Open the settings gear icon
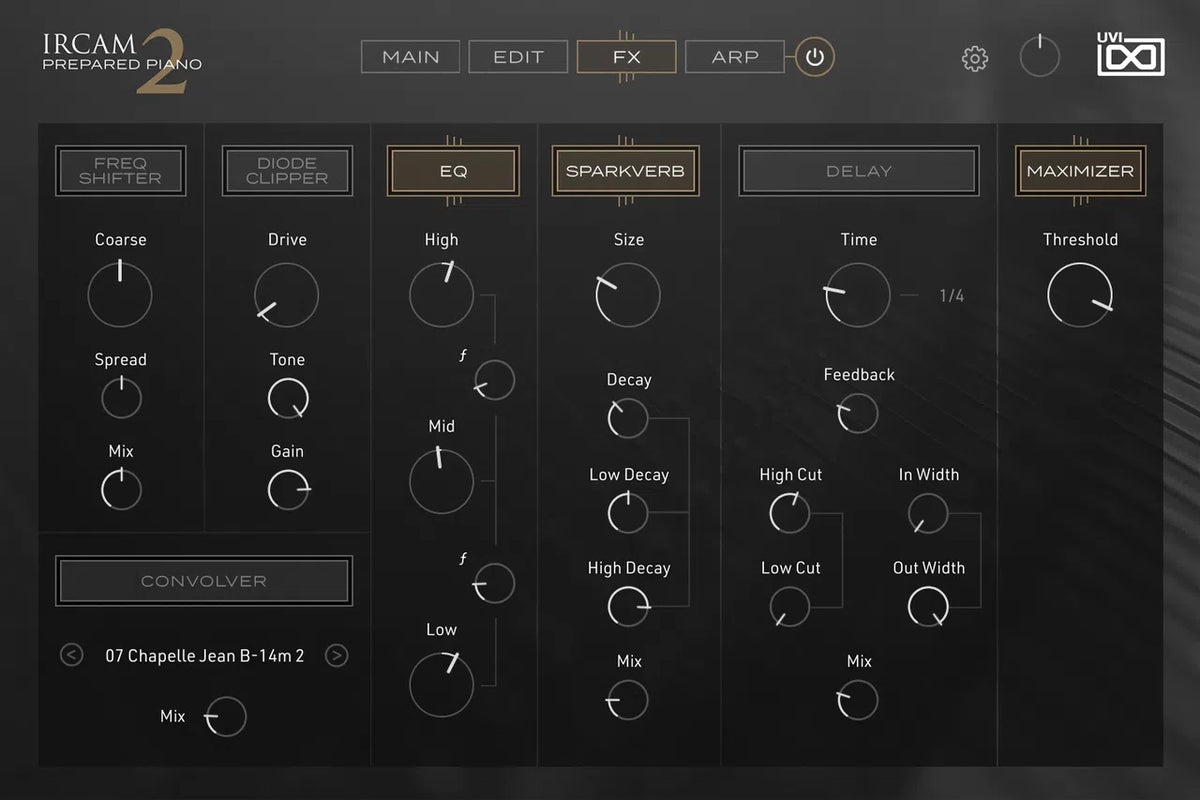Image resolution: width=1200 pixels, height=800 pixels. point(972,58)
